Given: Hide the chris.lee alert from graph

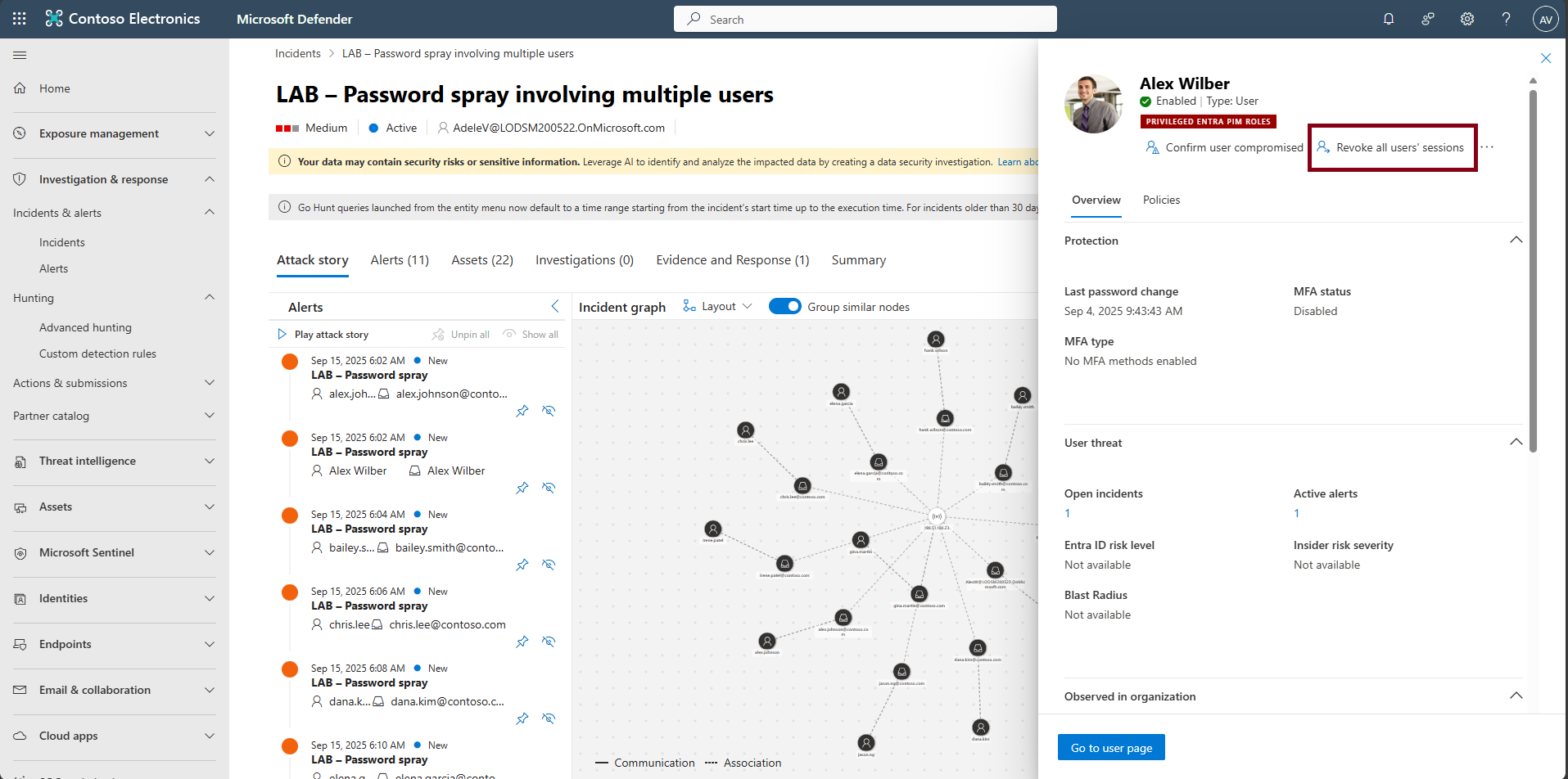Looking at the screenshot, I should [549, 642].
